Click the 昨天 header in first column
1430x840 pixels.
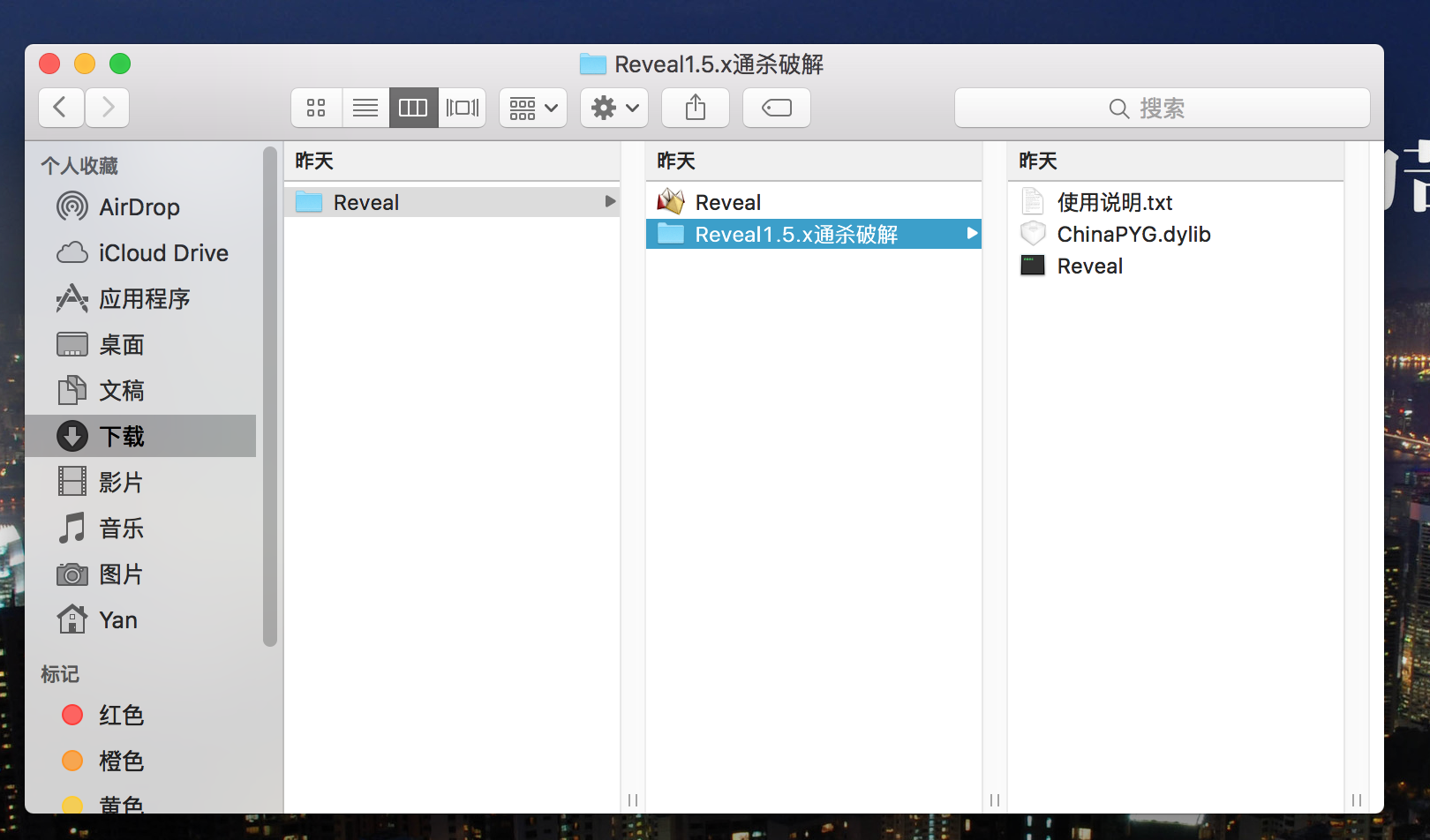314,161
